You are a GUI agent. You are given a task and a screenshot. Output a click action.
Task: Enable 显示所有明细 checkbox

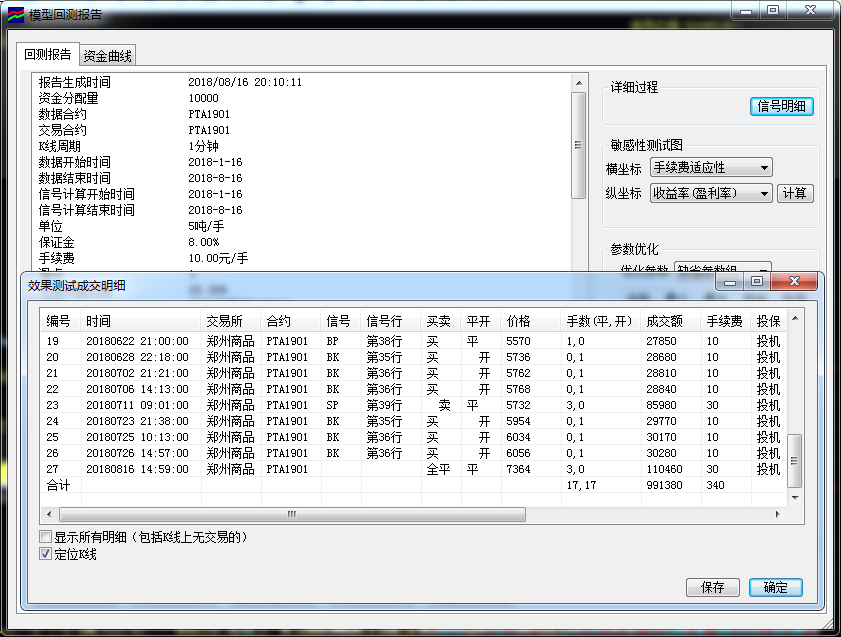tap(46, 537)
